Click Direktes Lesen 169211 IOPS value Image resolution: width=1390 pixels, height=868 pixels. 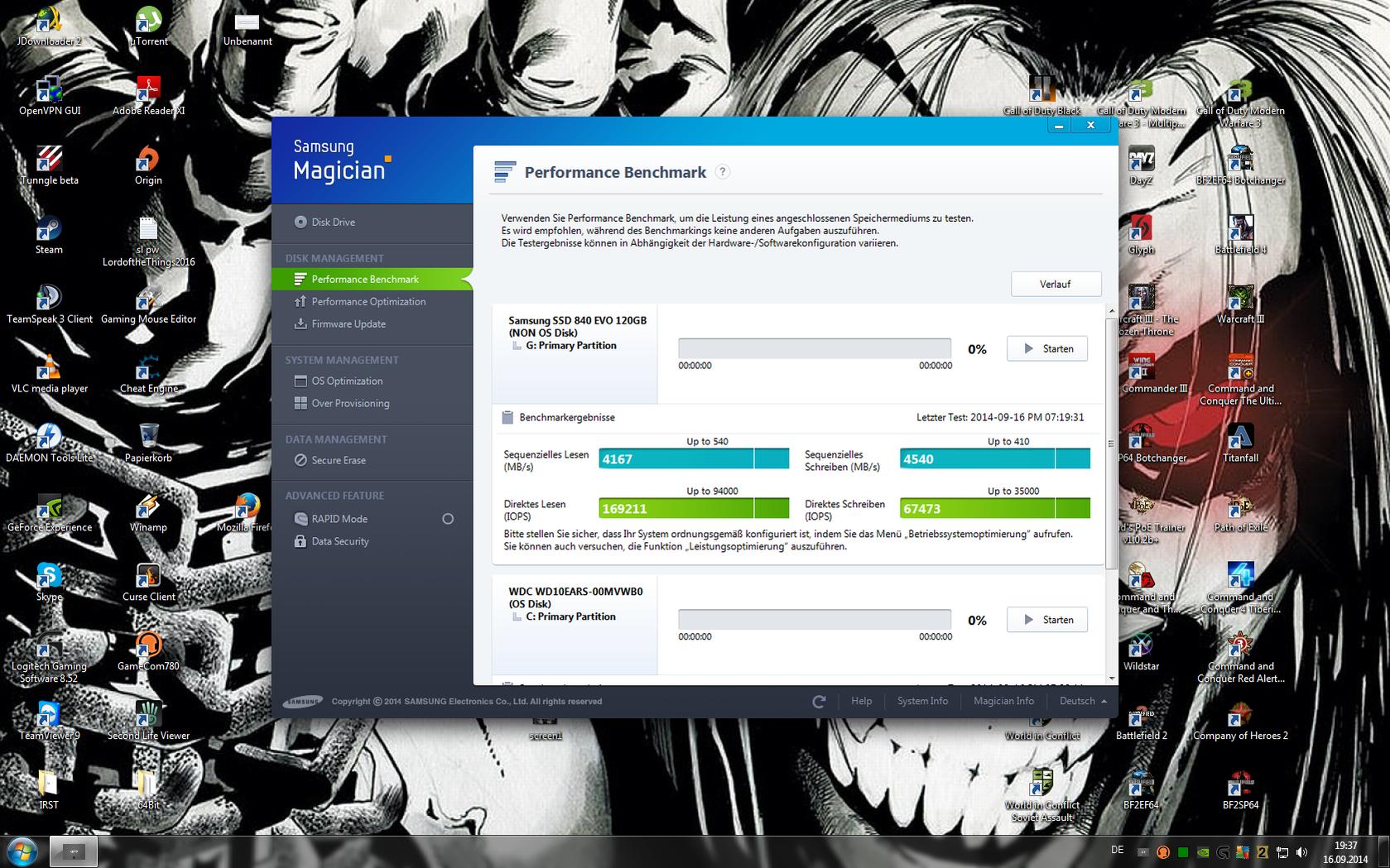pos(625,508)
